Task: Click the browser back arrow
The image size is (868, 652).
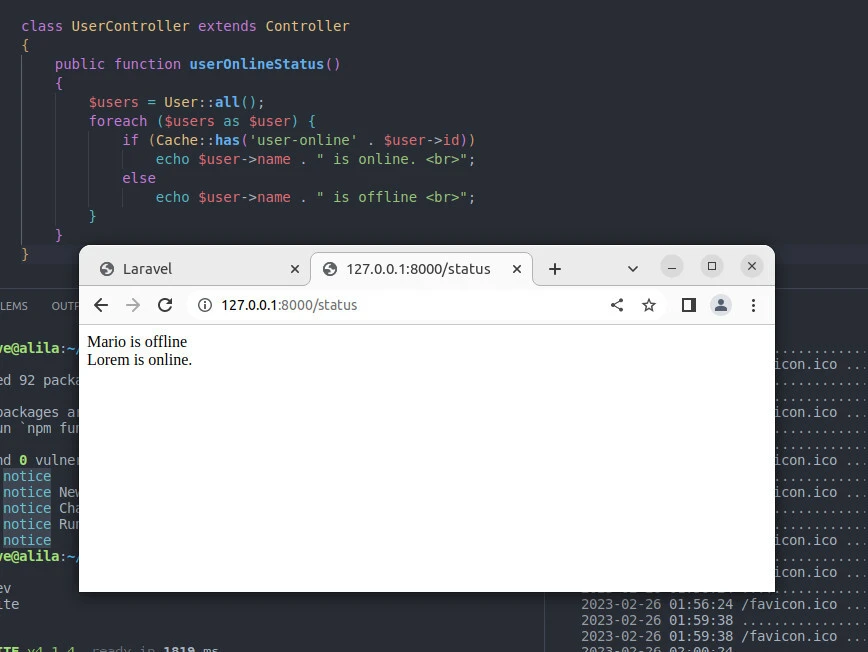Action: point(101,305)
